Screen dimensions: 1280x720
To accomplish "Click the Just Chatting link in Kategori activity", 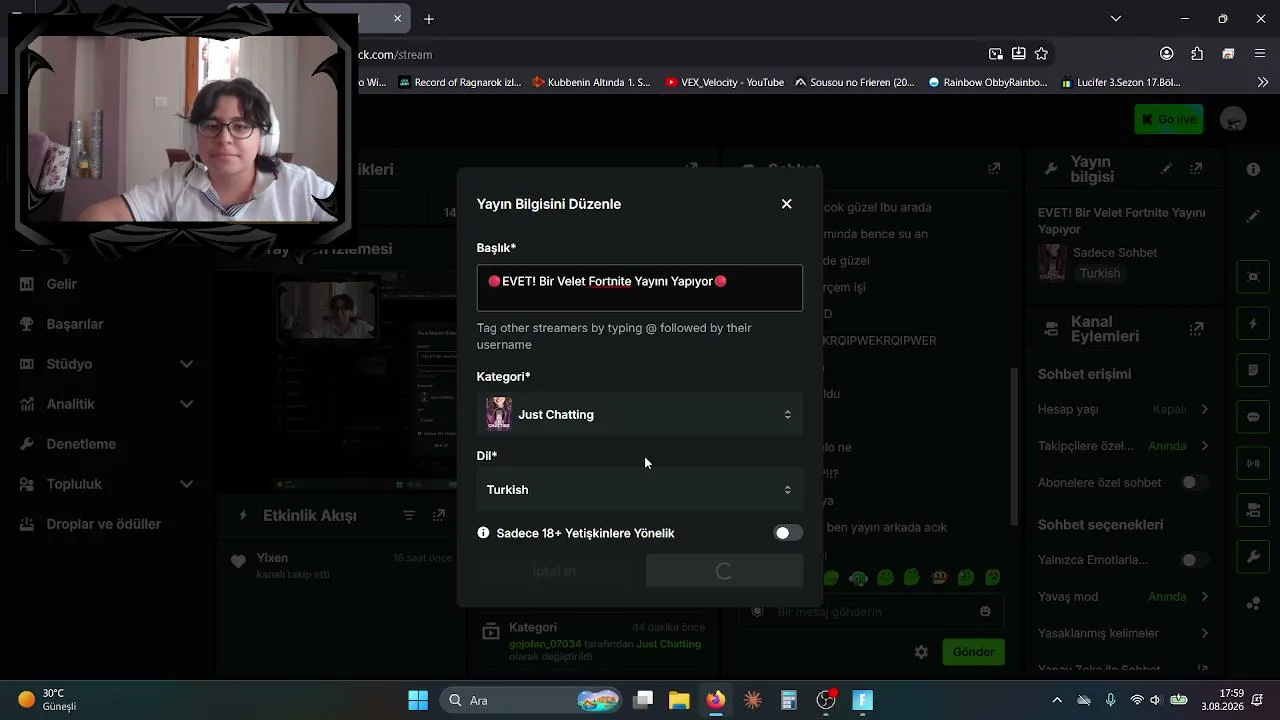I will click(668, 644).
